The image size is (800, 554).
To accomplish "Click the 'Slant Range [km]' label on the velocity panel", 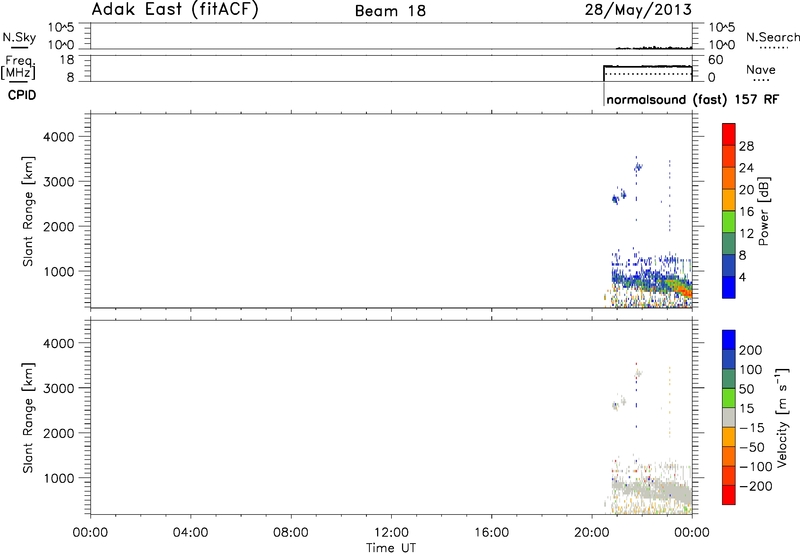I will click(28, 417).
